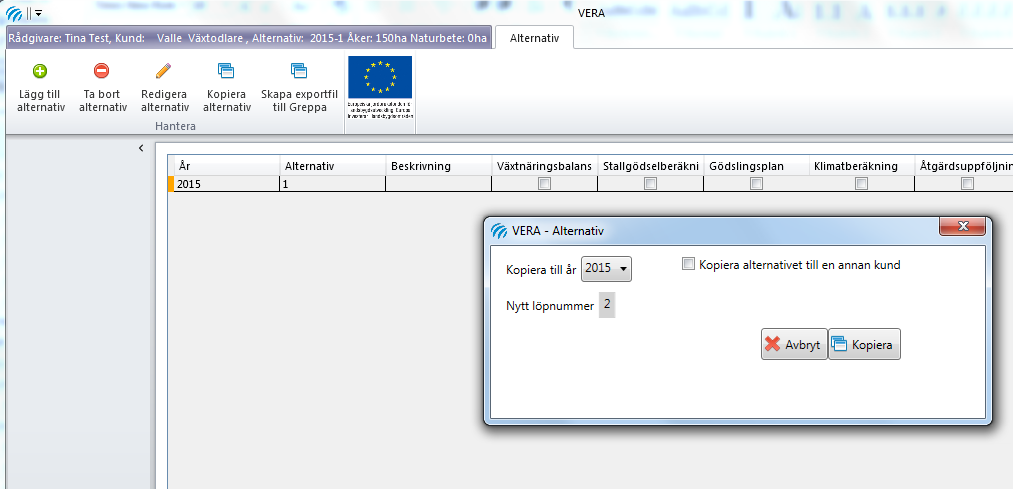The height and width of the screenshot is (489, 1013).
Task: Toggle Klimatberäkning checkbox for 2015 row
Action: (x=861, y=184)
